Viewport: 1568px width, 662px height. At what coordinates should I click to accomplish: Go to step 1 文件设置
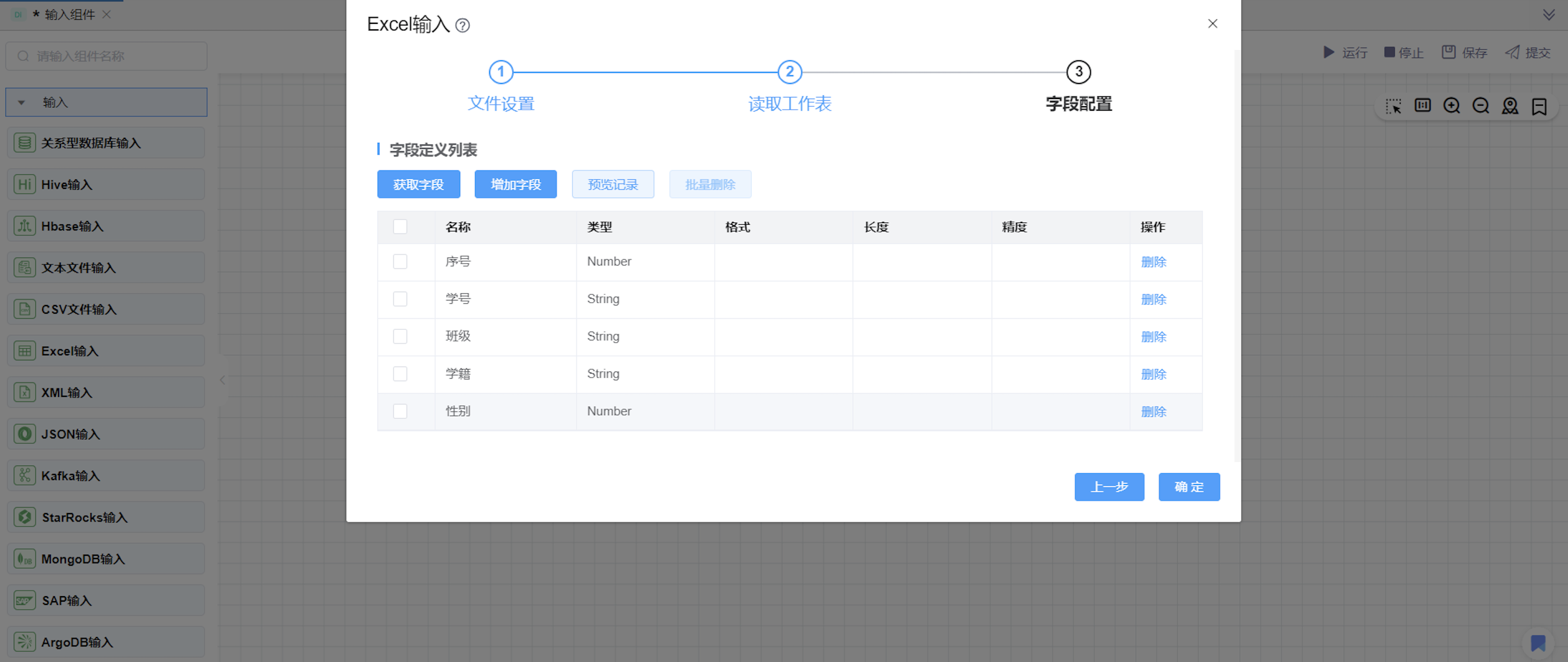click(x=501, y=73)
